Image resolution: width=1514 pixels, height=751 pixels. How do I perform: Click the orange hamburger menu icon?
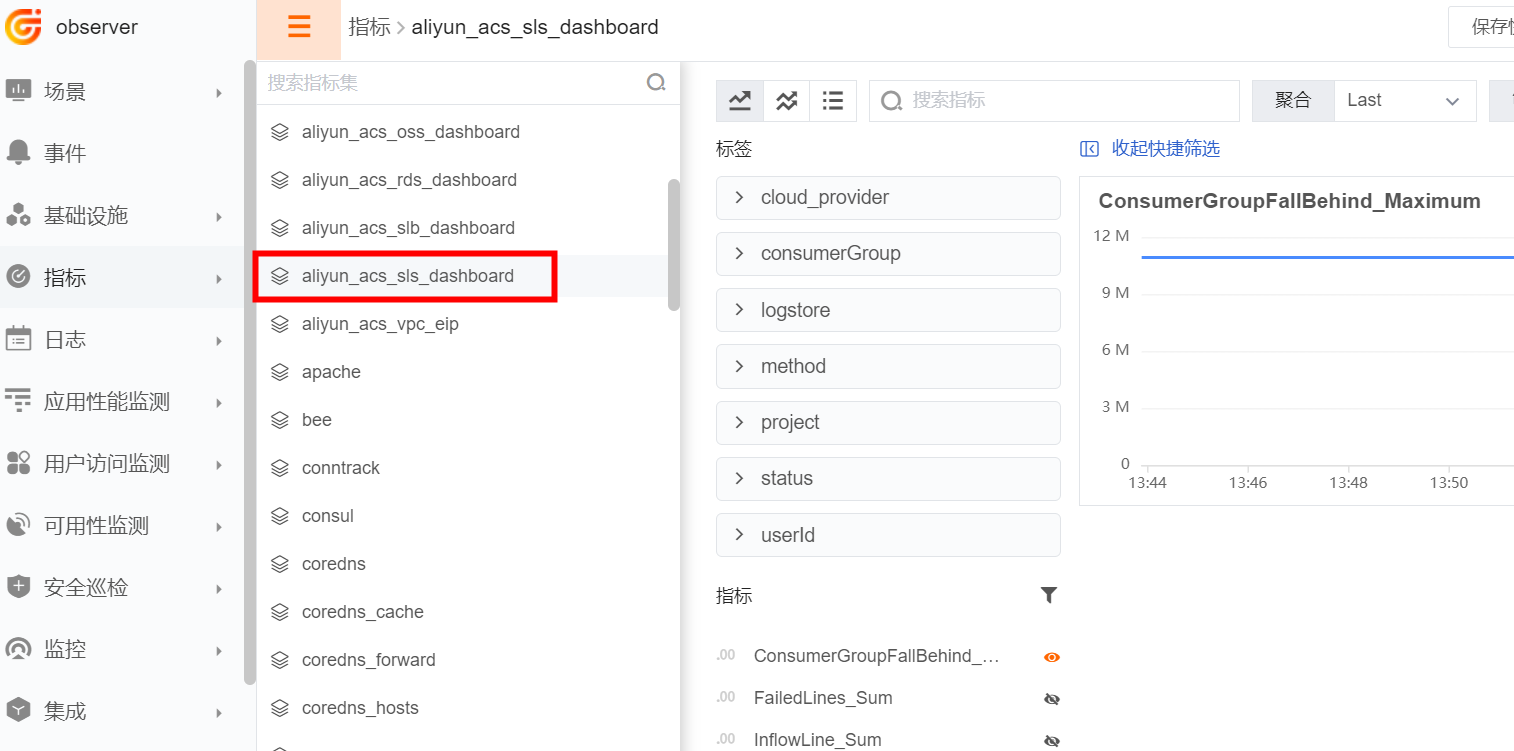pyautogui.click(x=299, y=27)
